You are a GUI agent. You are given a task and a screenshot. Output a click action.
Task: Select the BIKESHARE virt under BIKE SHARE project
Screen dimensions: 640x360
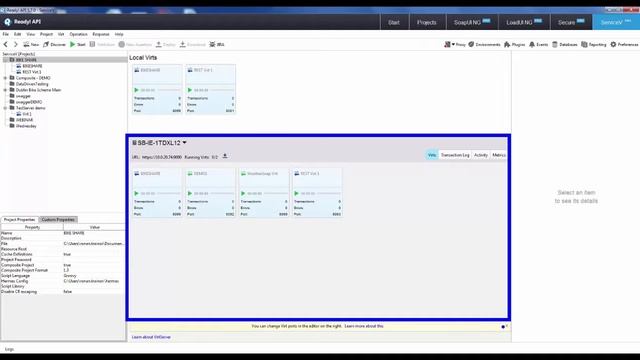pyautogui.click(x=32, y=66)
